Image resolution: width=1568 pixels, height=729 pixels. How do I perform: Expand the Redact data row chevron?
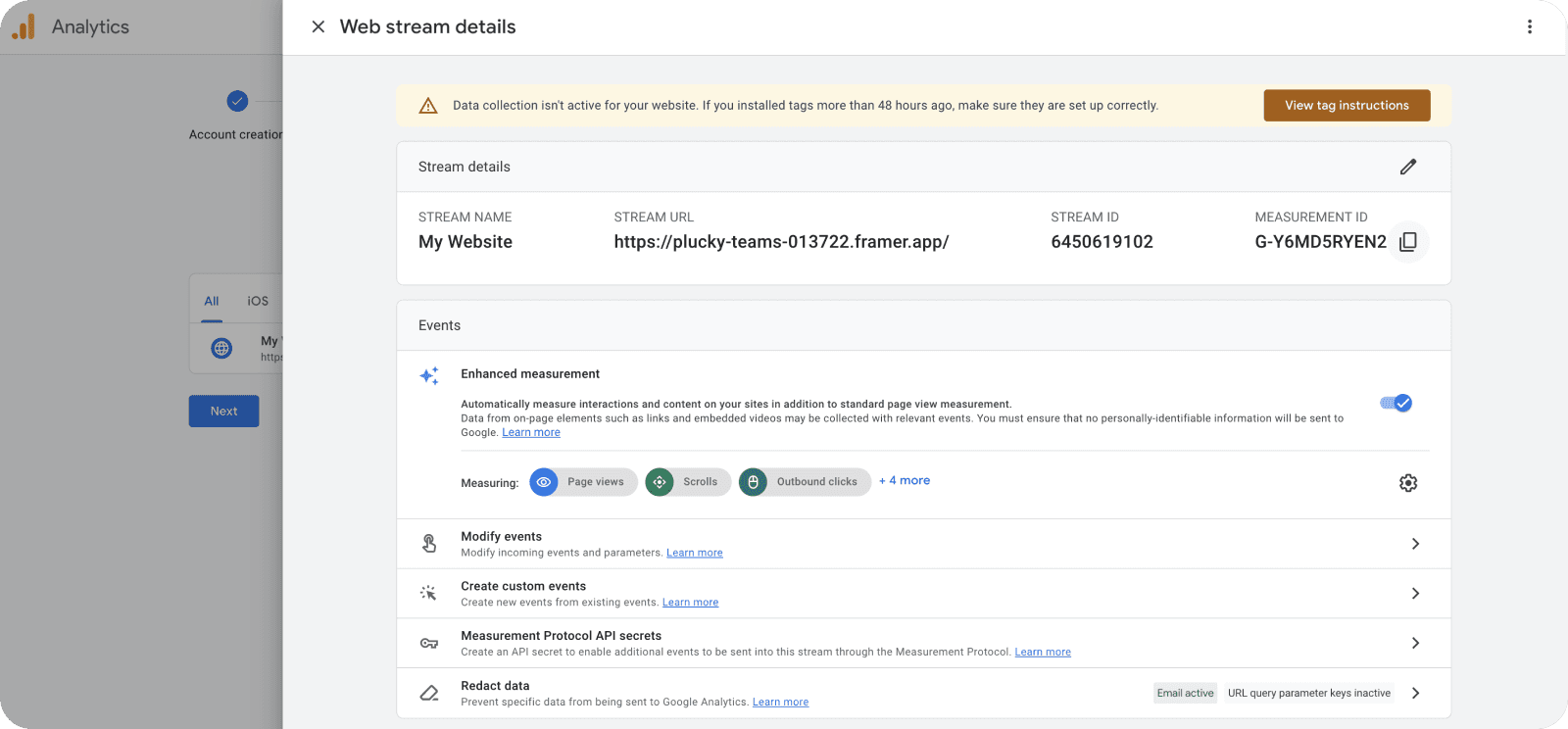pyautogui.click(x=1415, y=693)
